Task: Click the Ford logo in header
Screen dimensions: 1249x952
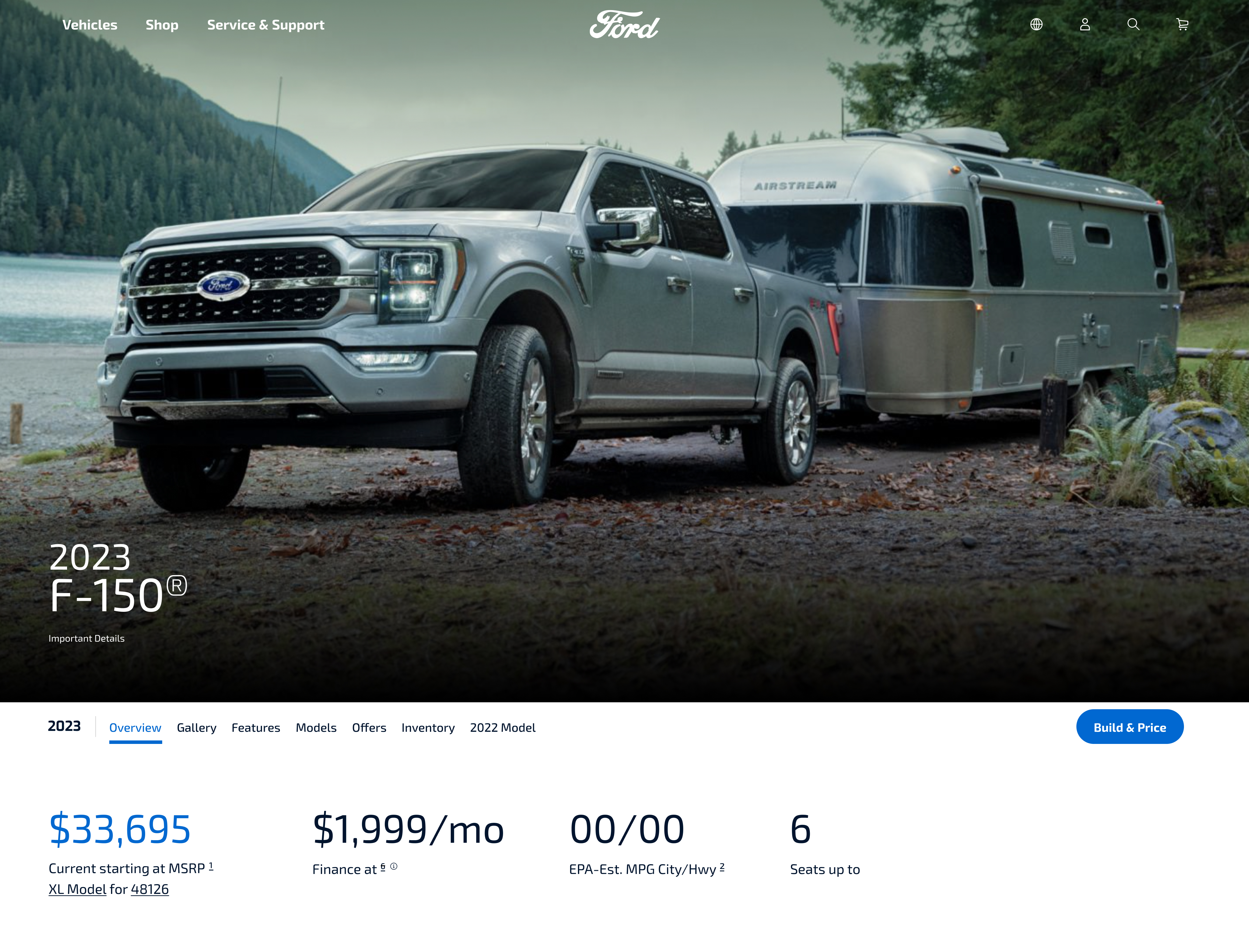Action: pos(624,25)
